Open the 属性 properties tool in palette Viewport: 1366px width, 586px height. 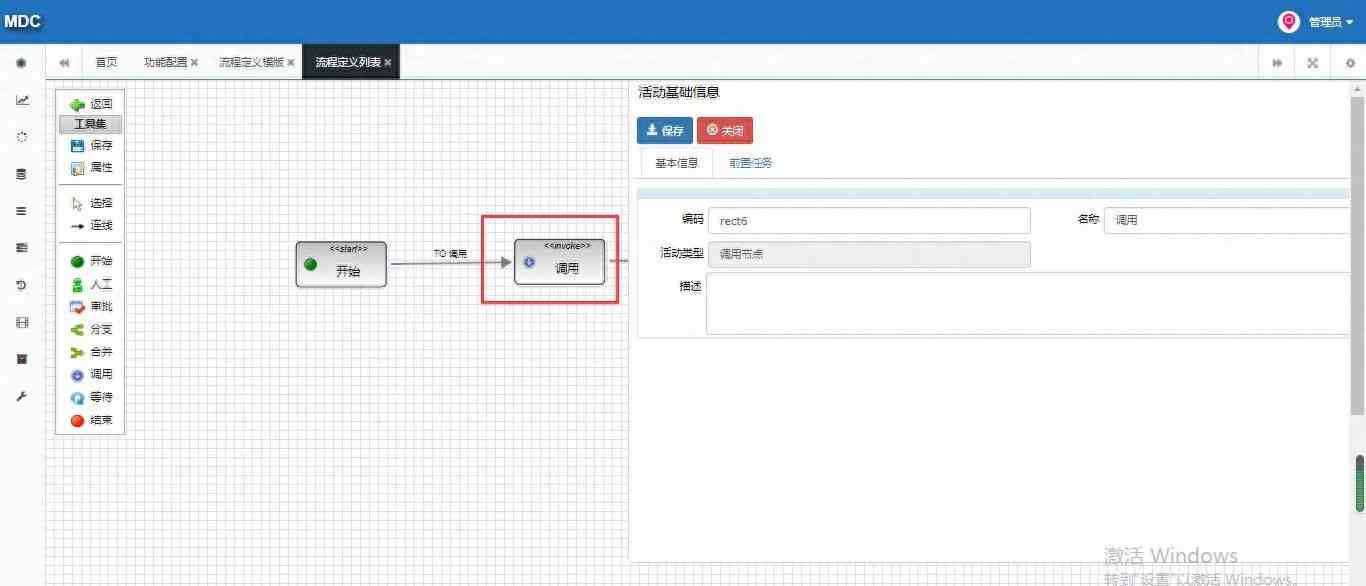click(91, 168)
